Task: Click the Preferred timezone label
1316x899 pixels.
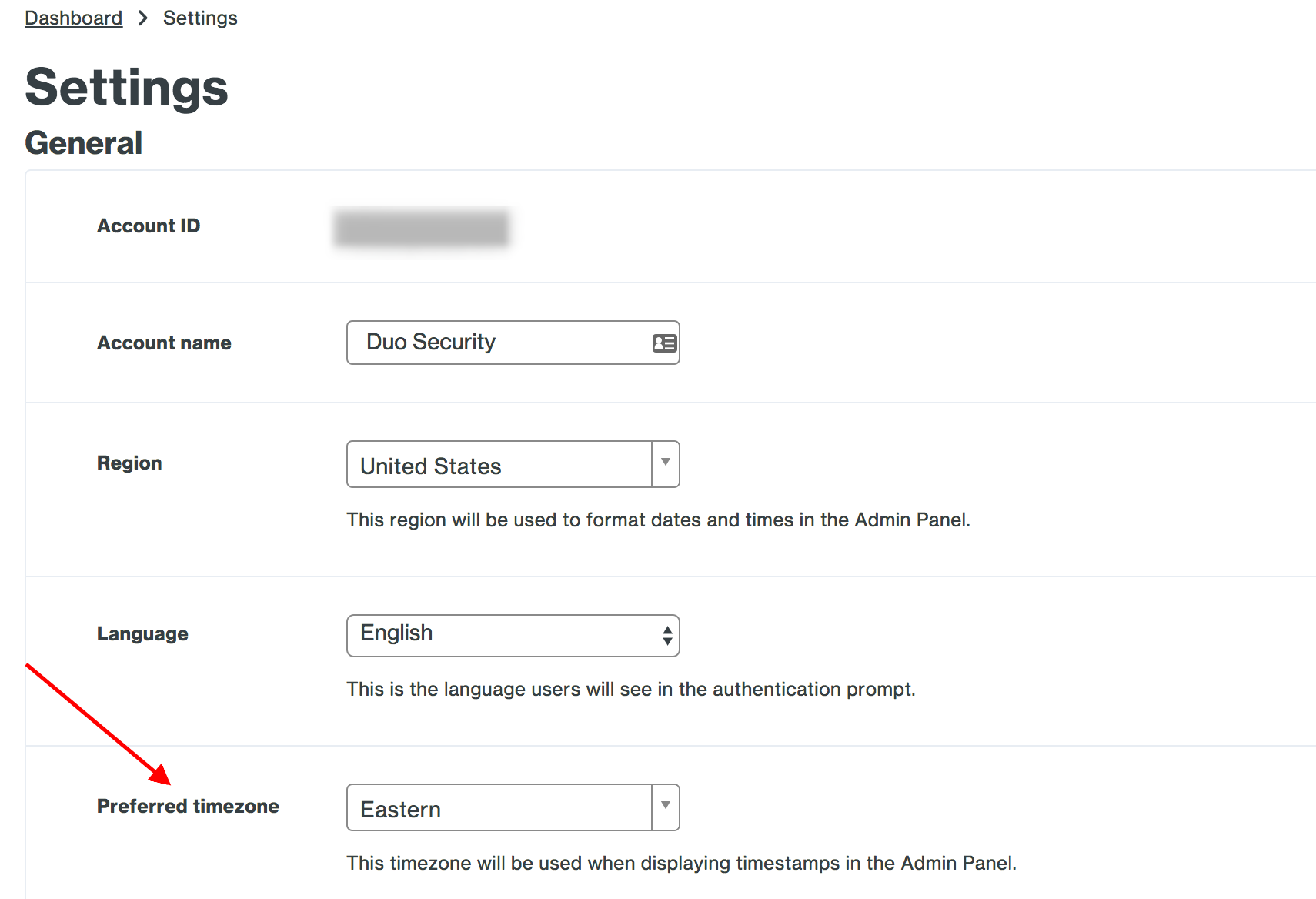Action: [187, 806]
